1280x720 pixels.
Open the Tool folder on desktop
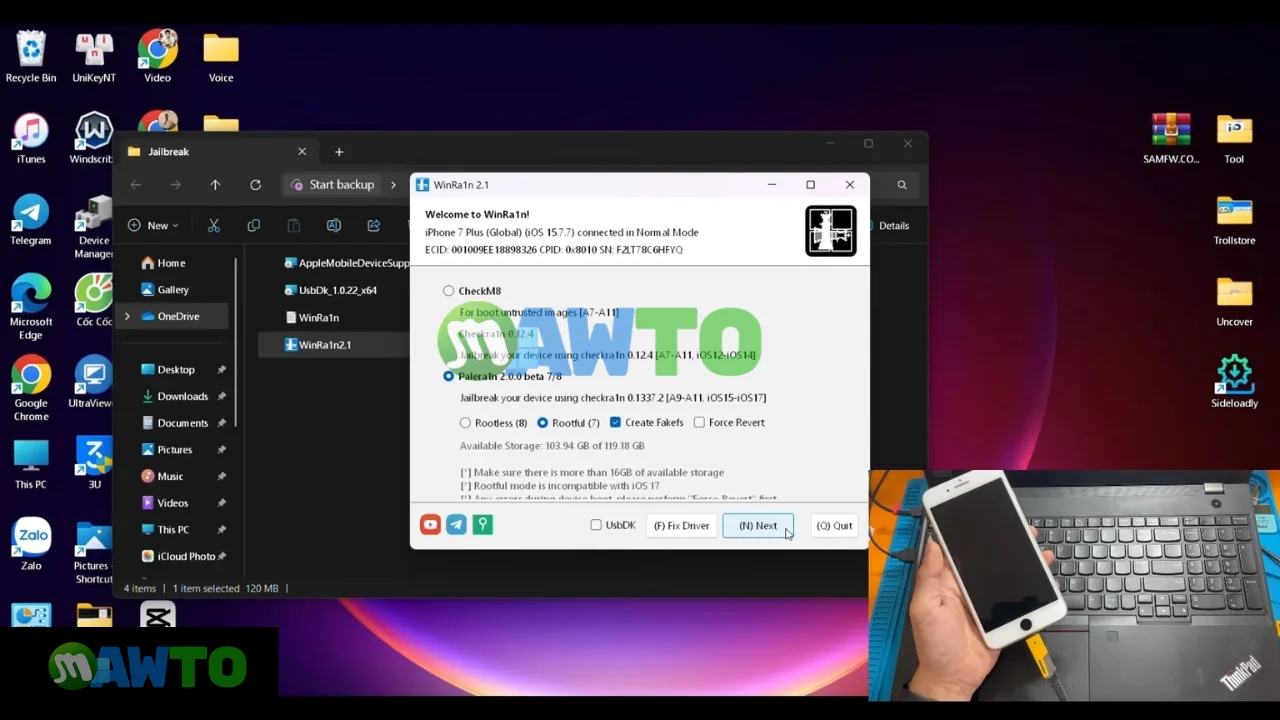1235,138
